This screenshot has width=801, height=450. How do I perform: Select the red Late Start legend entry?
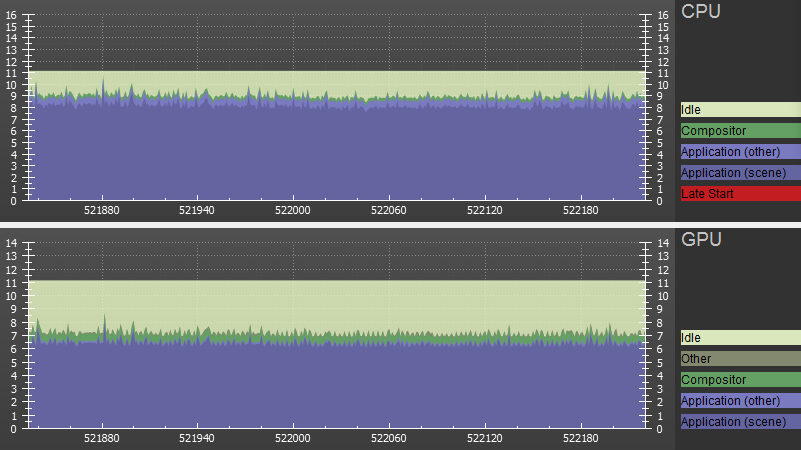click(x=740, y=193)
